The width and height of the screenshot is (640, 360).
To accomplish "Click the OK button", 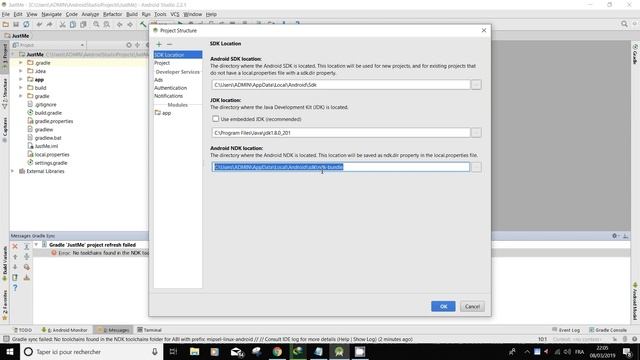I will coord(443,306).
